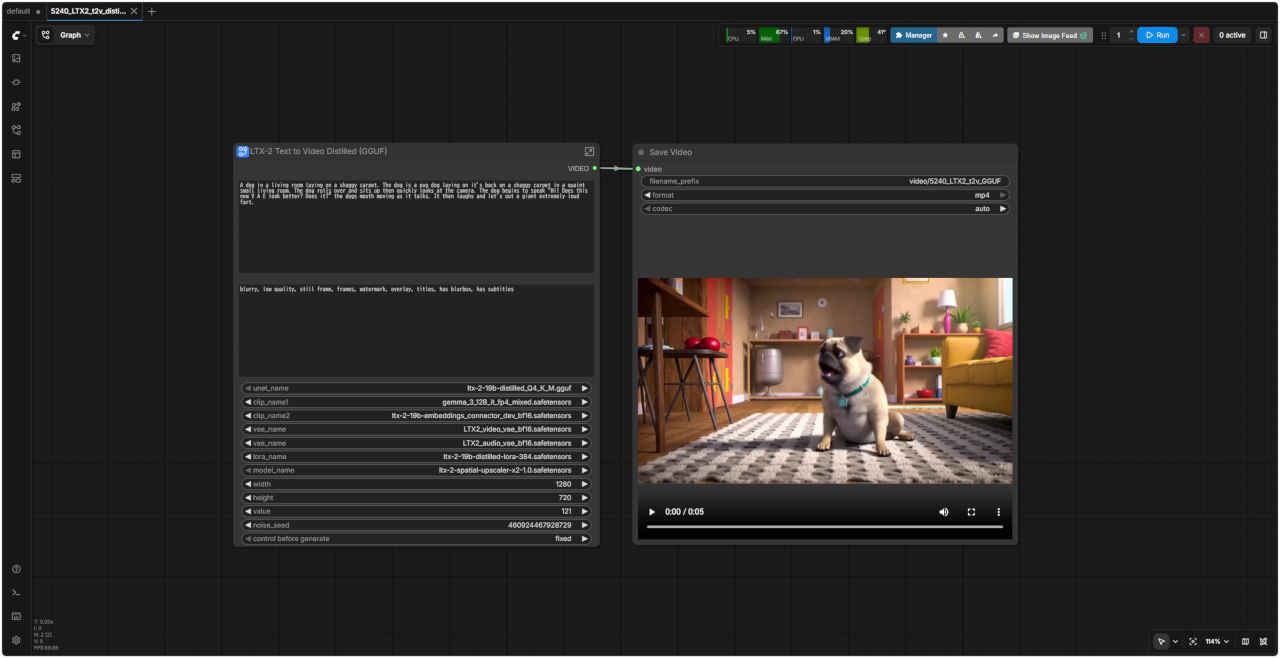Viewport: 1280px width, 658px height.
Task: Select the 5240_LTX2_t2v_disti... workflow tab
Action: 88,11
